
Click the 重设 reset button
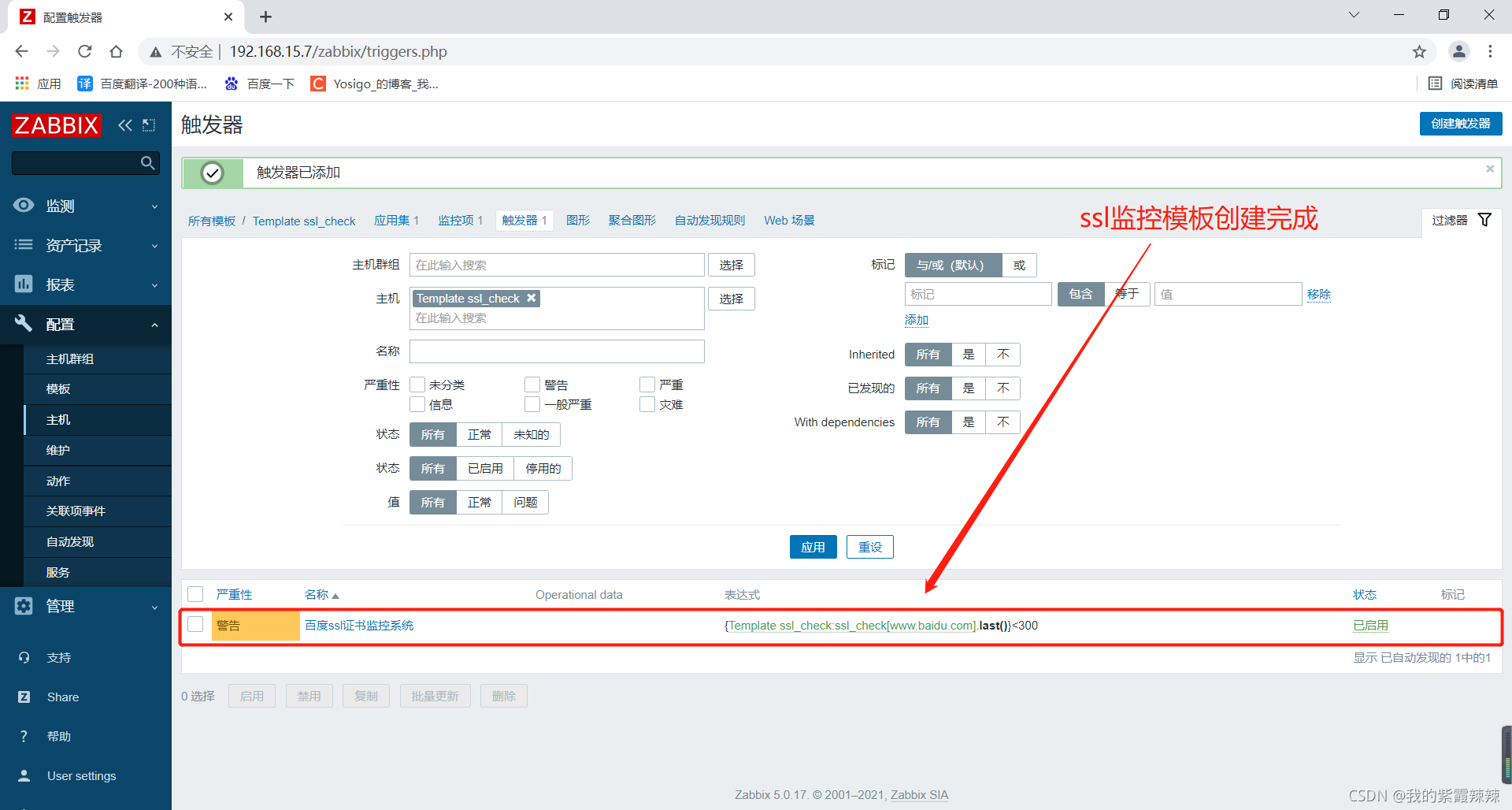[x=870, y=547]
